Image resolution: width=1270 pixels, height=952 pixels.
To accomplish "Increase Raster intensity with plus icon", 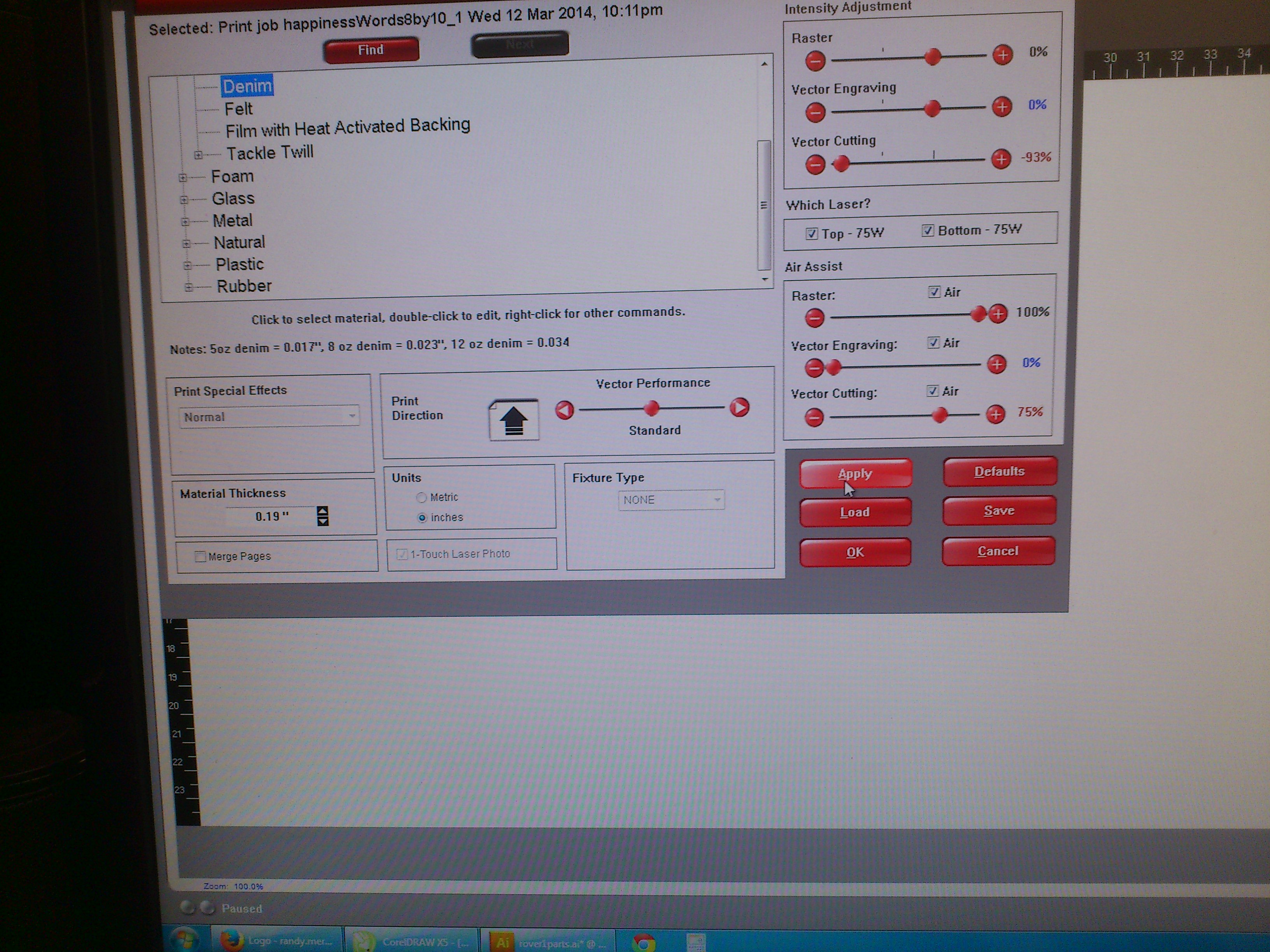I will tap(1002, 55).
